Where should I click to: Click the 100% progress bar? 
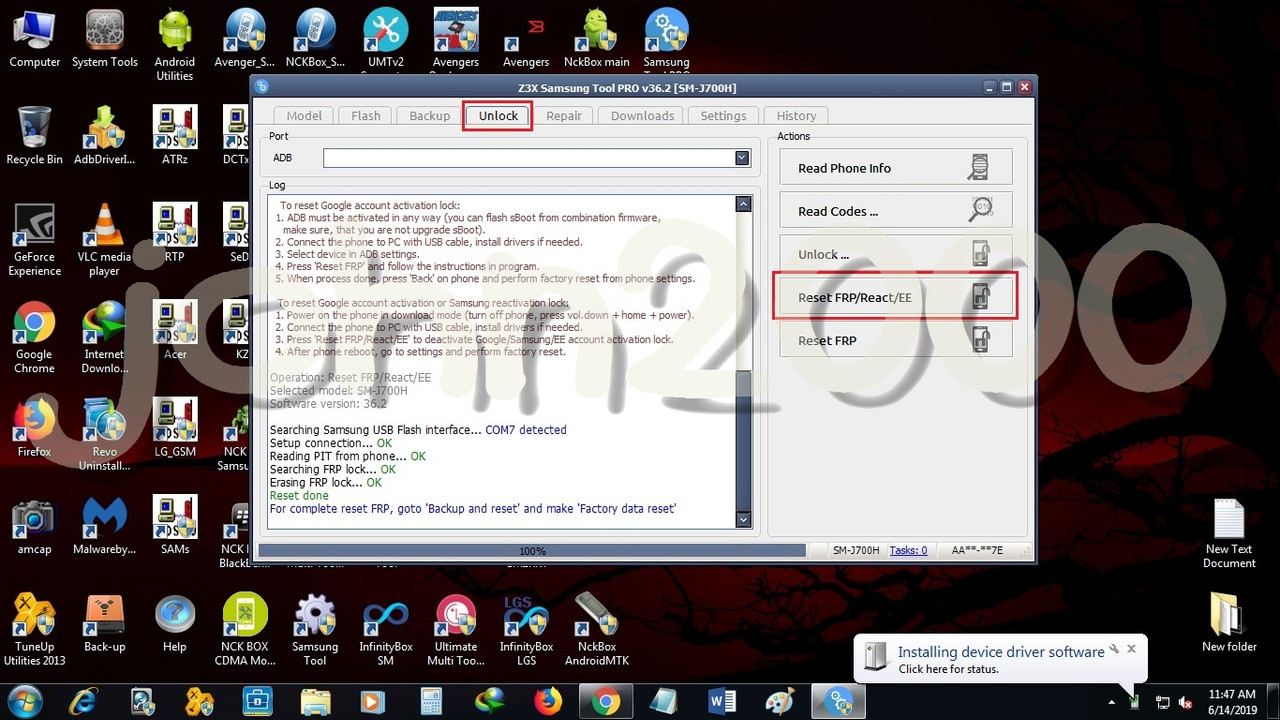tap(532, 550)
